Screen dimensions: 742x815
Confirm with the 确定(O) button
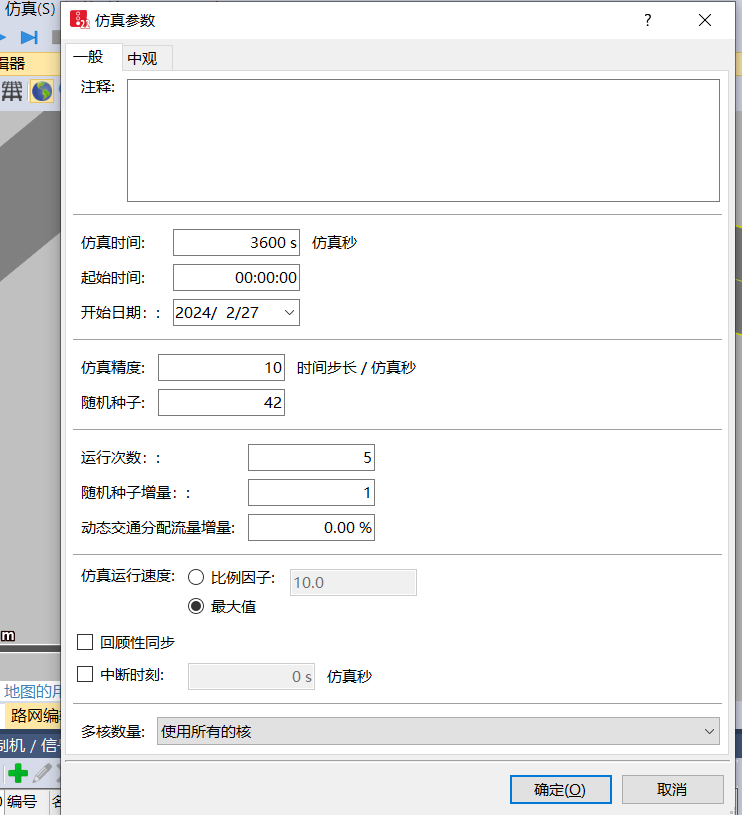coord(560,790)
